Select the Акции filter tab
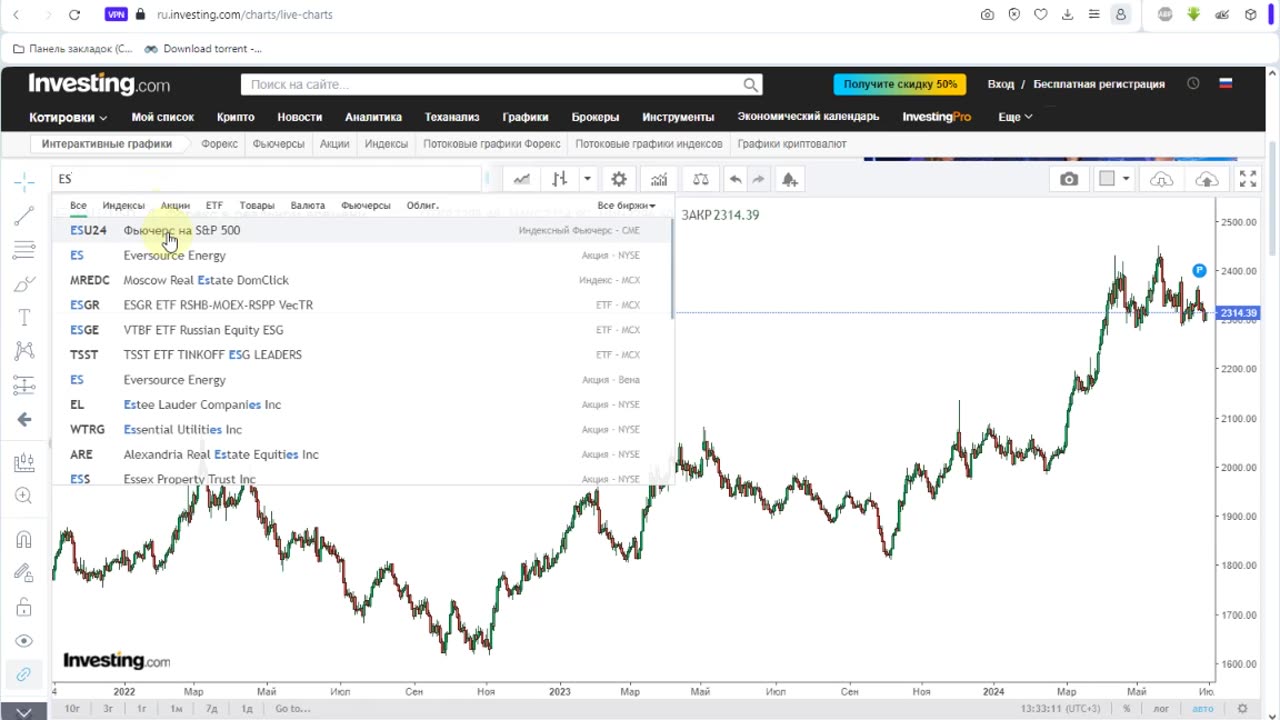Viewport: 1280px width, 720px height. coord(175,205)
